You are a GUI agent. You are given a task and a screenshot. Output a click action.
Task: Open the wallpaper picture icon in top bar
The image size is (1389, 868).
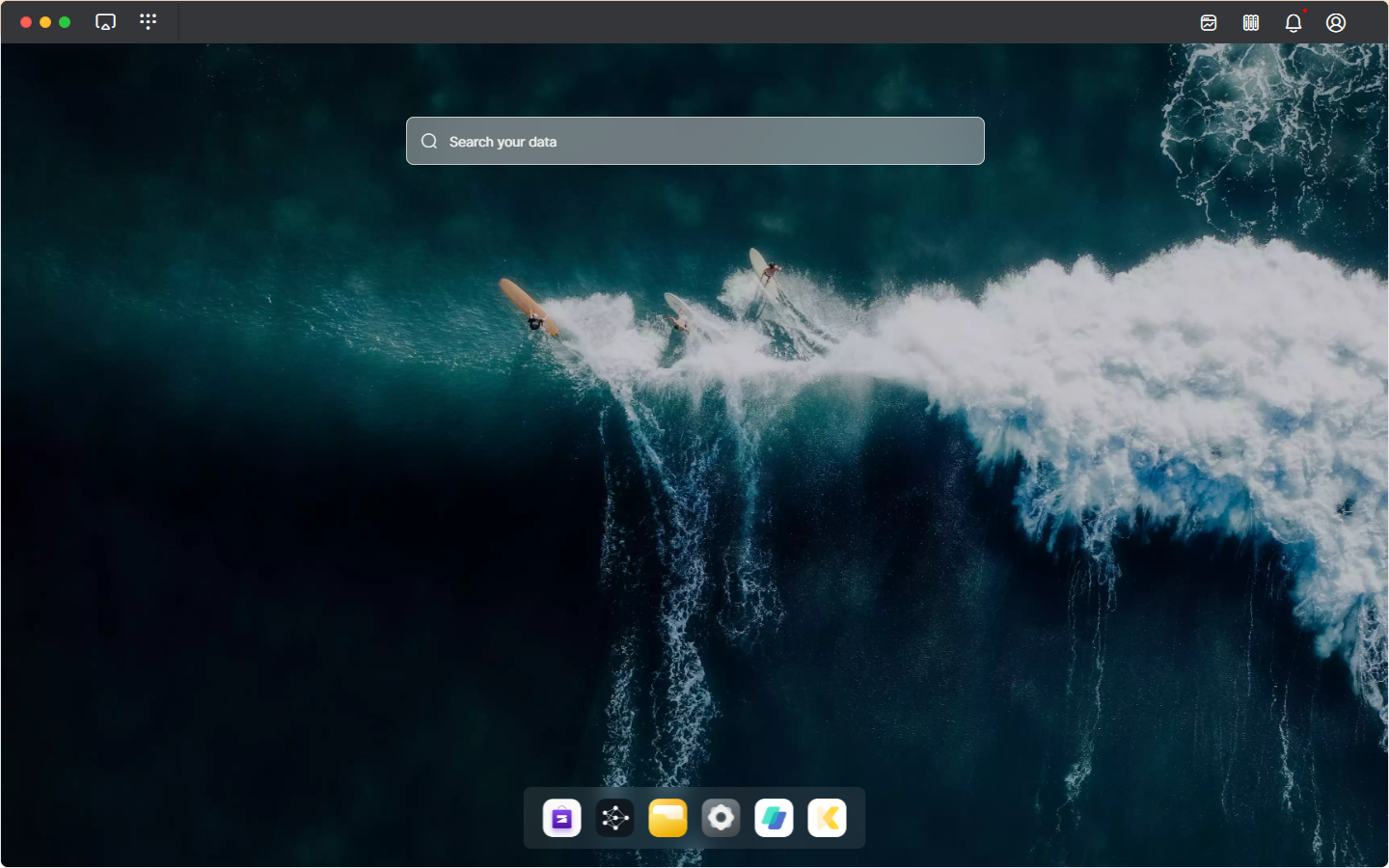point(1209,22)
